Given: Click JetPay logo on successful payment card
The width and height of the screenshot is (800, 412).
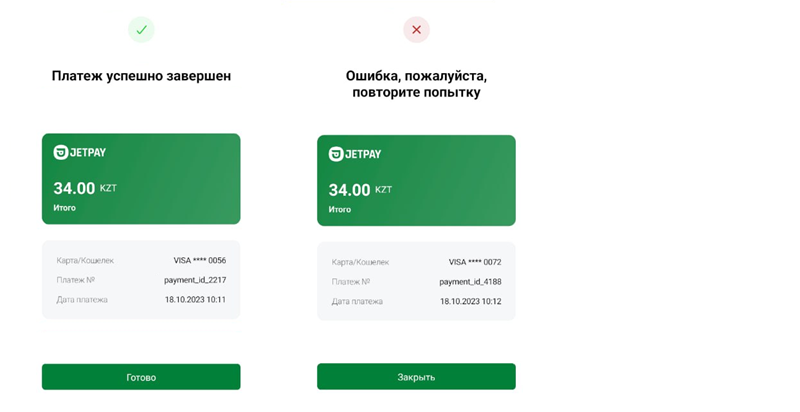Looking at the screenshot, I should (x=80, y=152).
